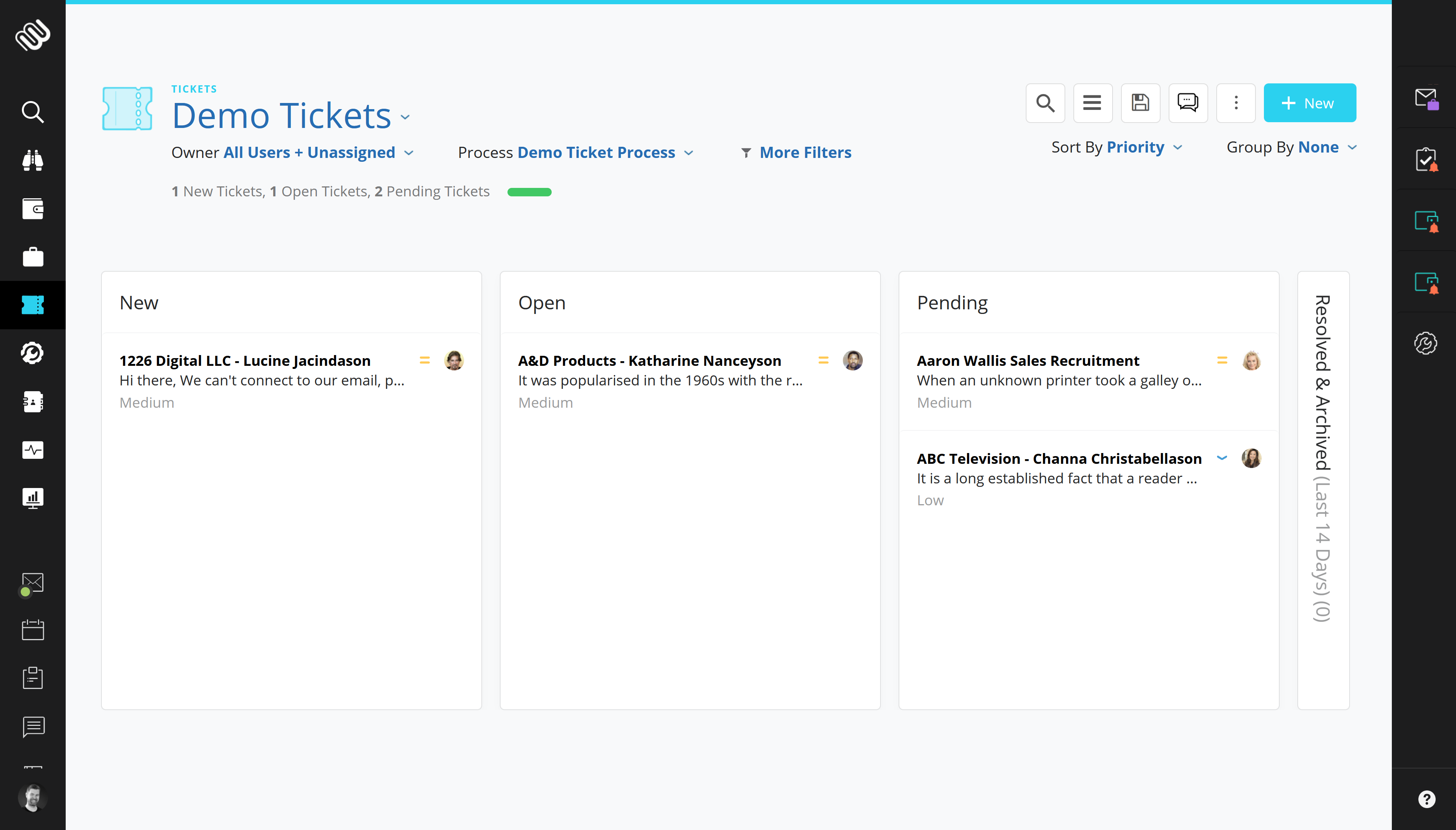Click the green ticket progress bar
1456x830 pixels.
(529, 192)
